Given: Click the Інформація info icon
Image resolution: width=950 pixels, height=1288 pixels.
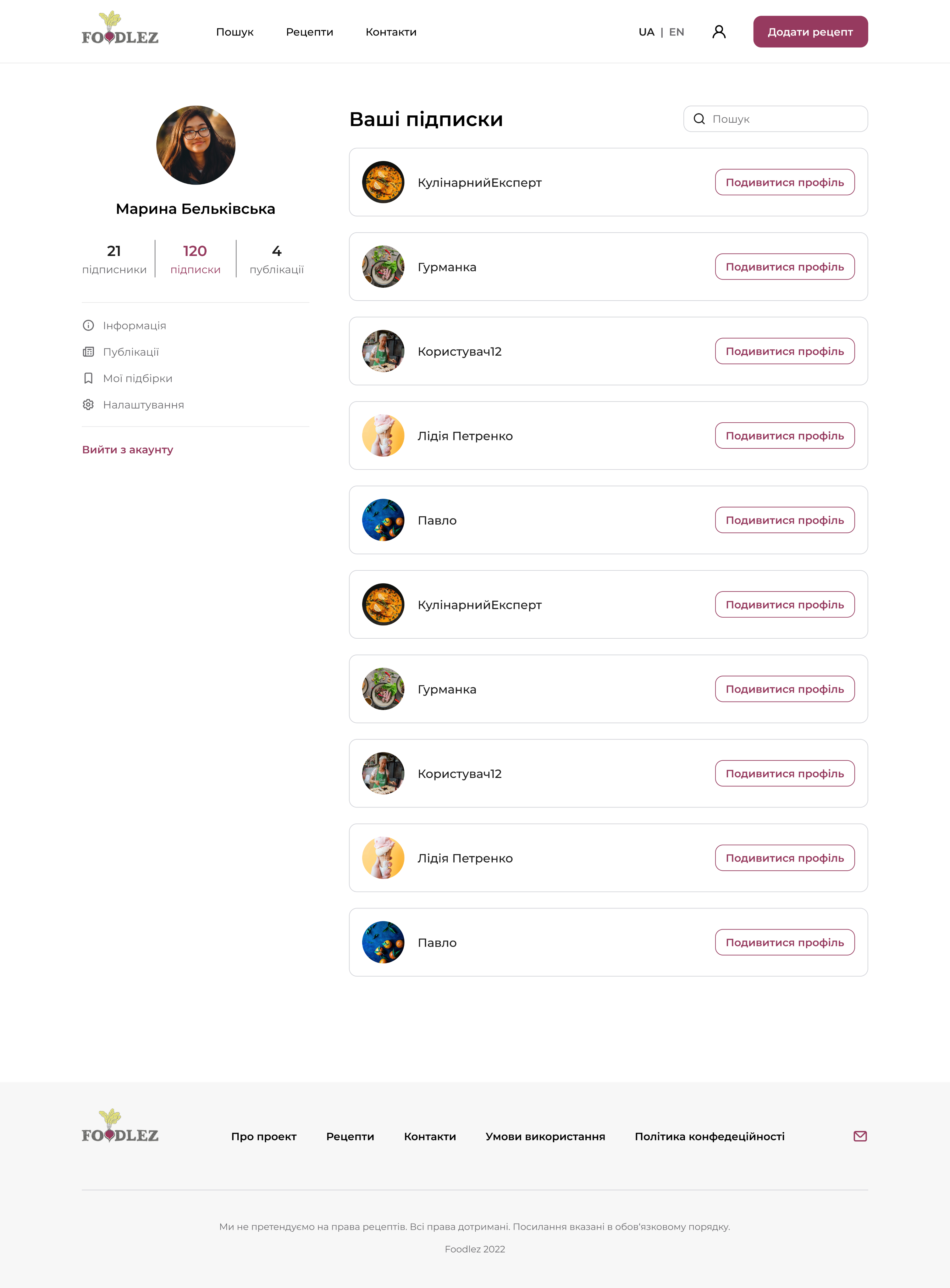Looking at the screenshot, I should click(89, 325).
